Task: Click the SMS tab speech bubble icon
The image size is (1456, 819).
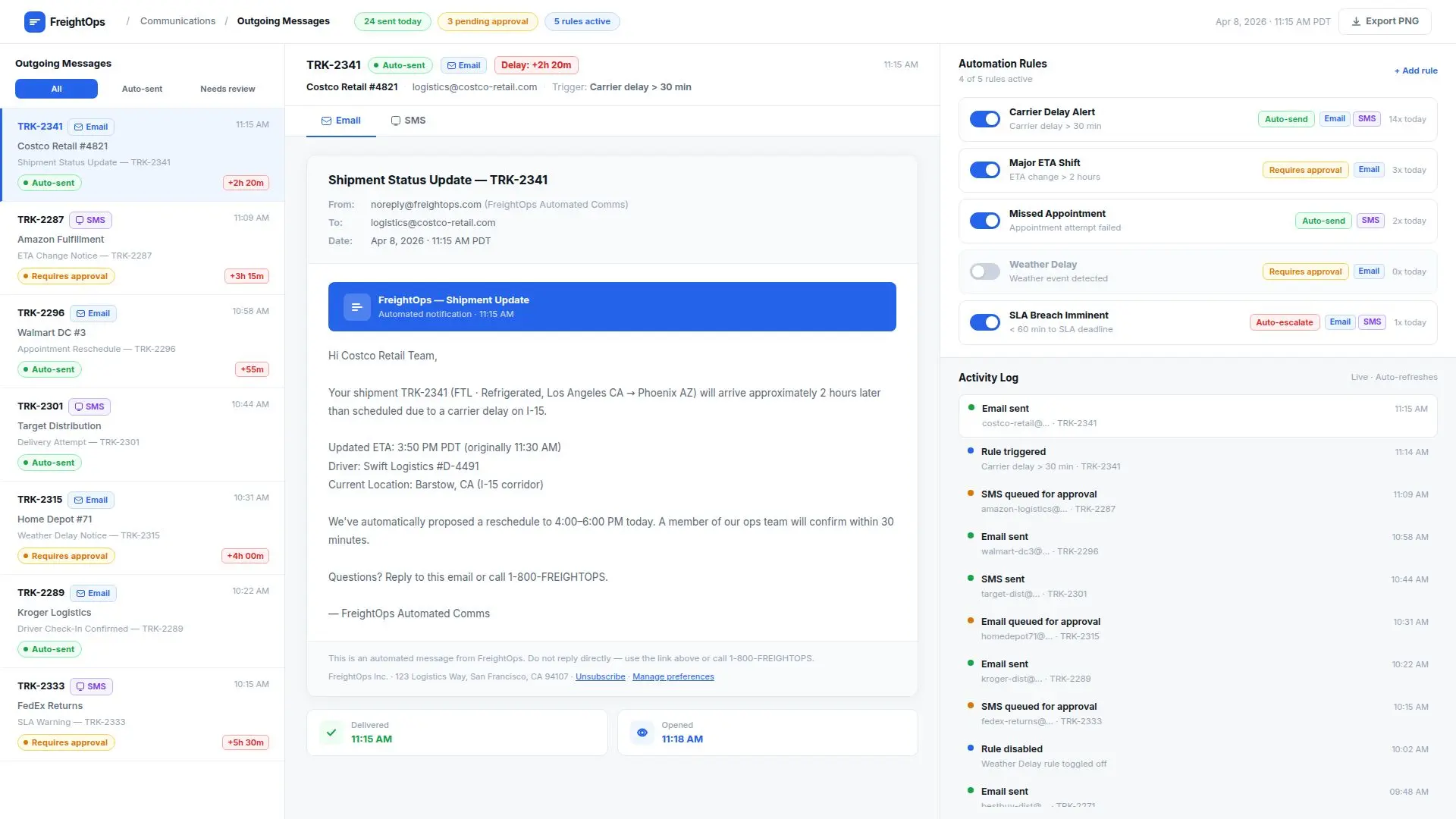Action: click(x=396, y=121)
